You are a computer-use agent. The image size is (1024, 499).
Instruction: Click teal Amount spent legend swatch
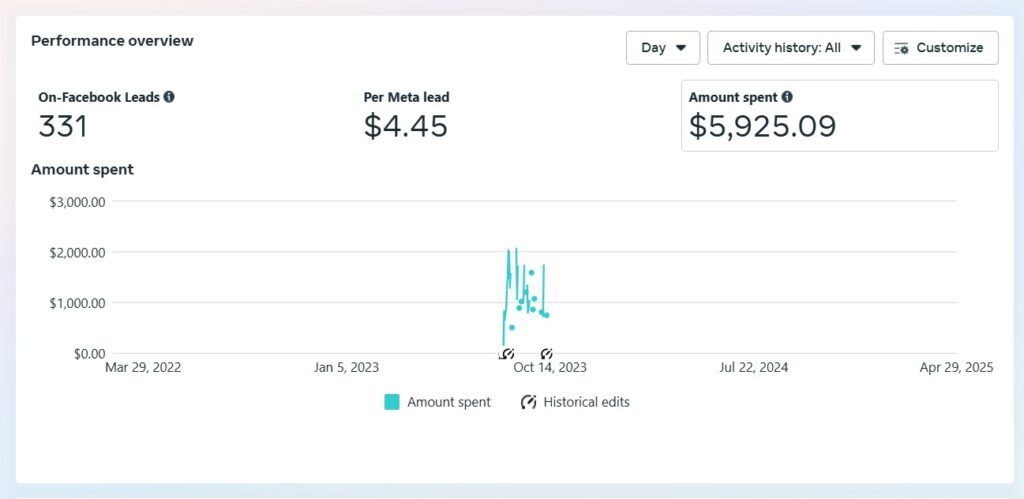coord(392,402)
